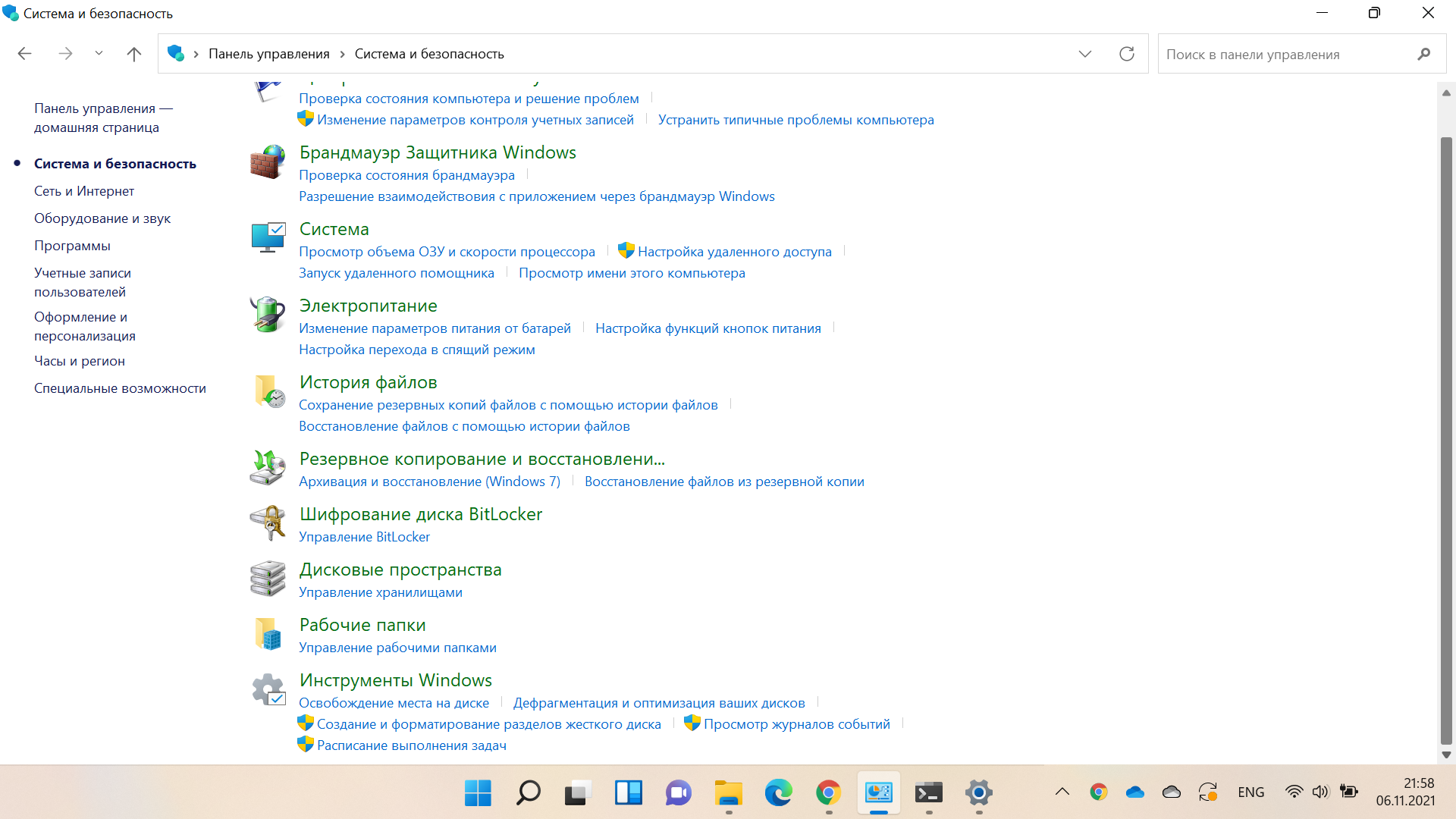Click the search magnifier in the search box
1456x819 pixels.
1423,54
